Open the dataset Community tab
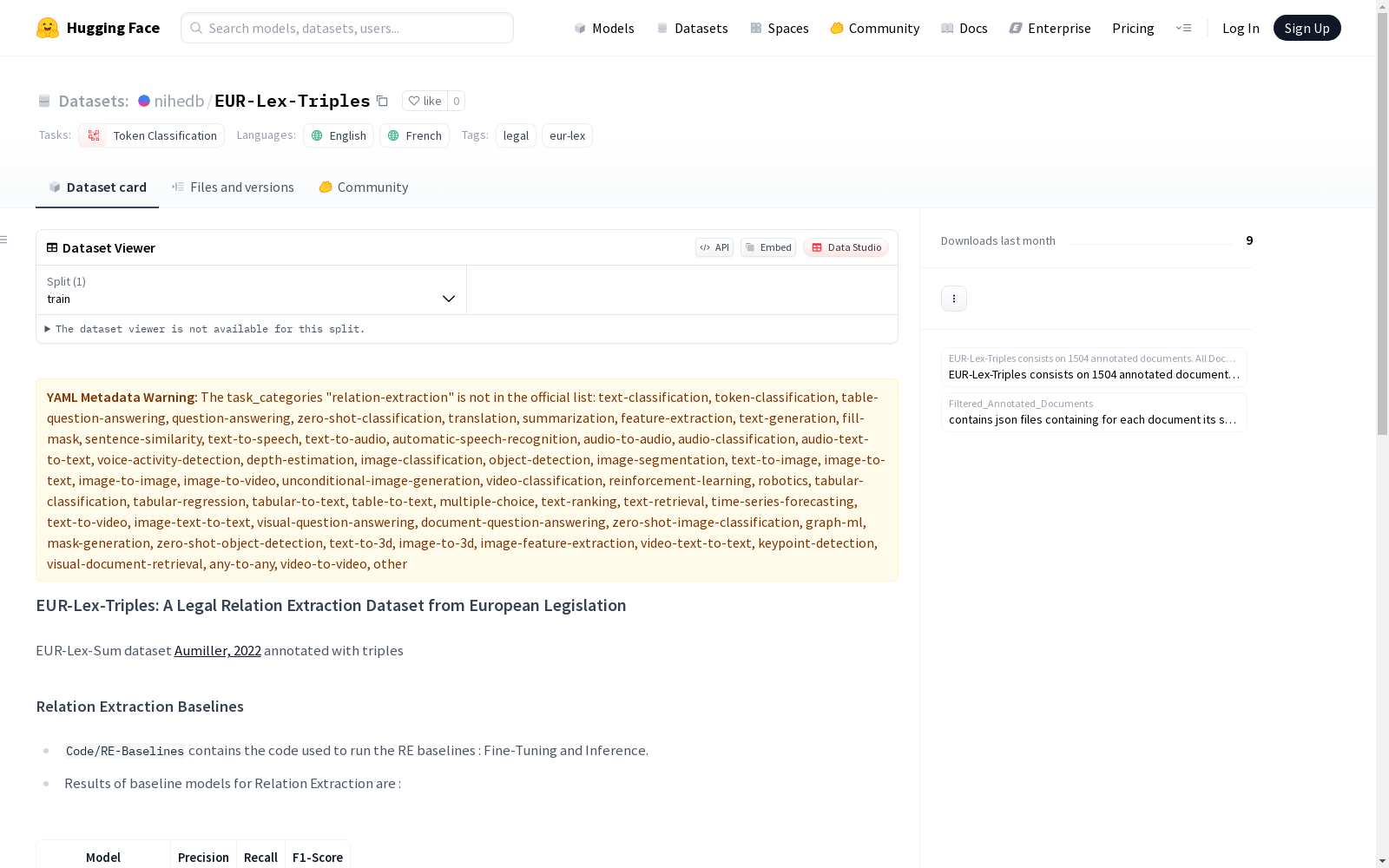1389x868 pixels. click(x=364, y=187)
